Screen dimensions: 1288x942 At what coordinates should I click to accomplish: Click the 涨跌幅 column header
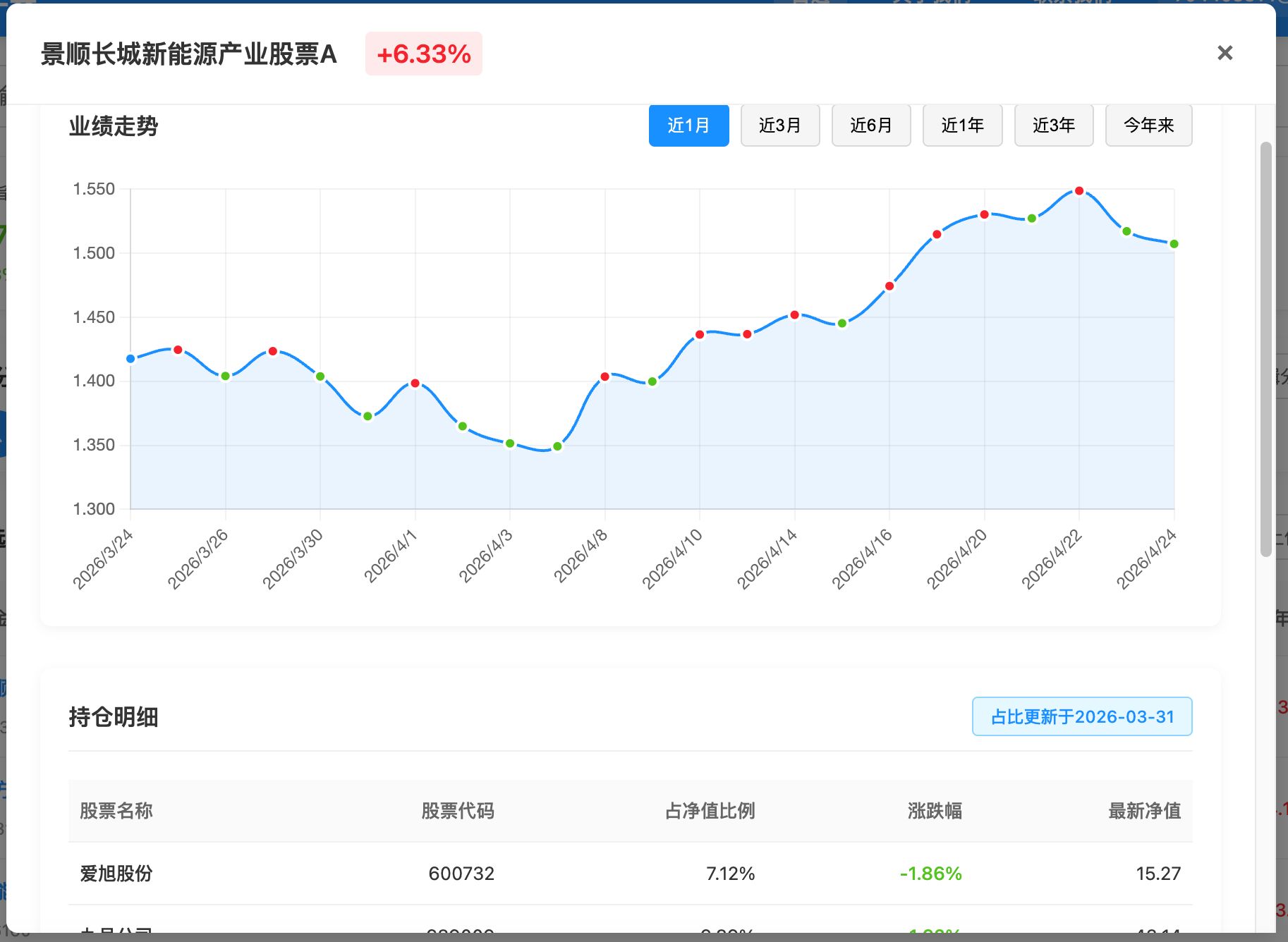click(x=935, y=811)
